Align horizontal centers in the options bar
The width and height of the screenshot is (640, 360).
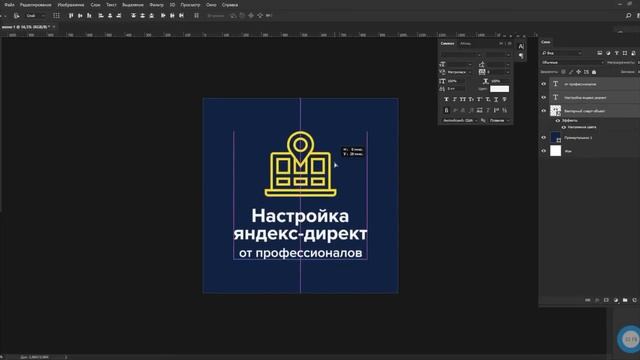tap(110, 16)
